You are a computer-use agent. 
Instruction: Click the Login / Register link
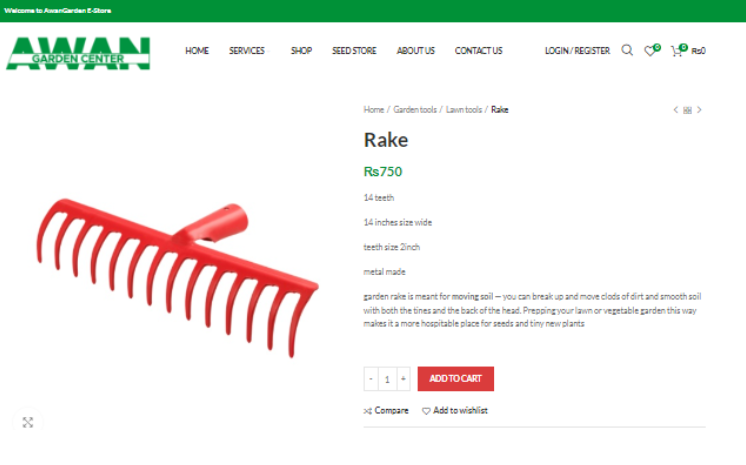(577, 50)
